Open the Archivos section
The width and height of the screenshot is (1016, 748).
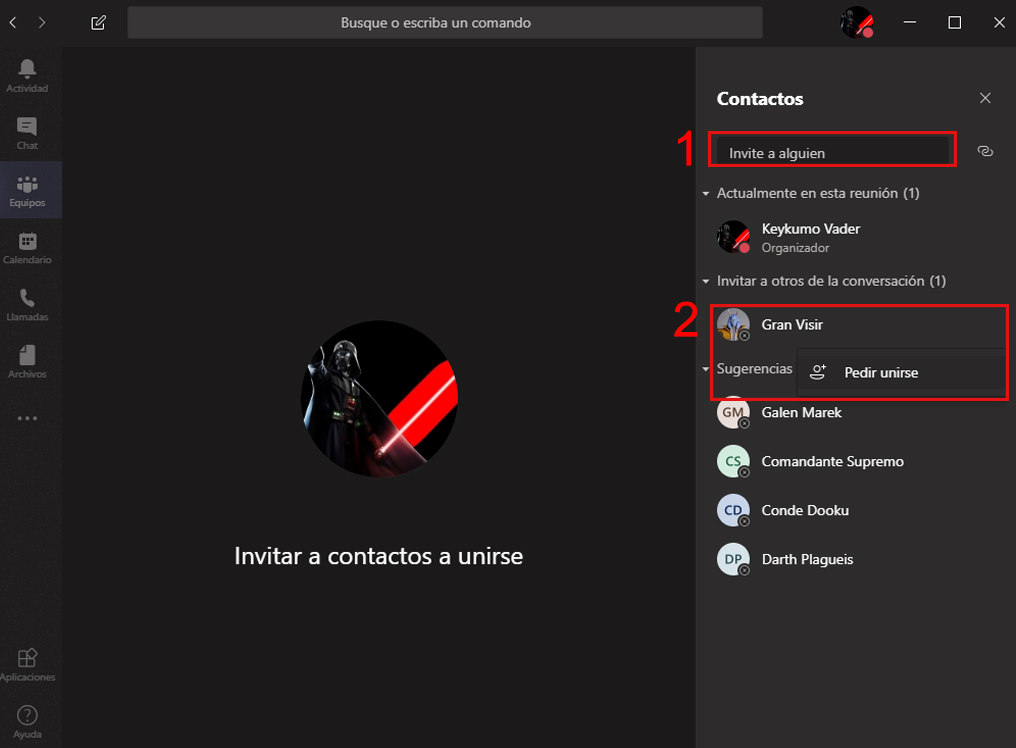(27, 360)
